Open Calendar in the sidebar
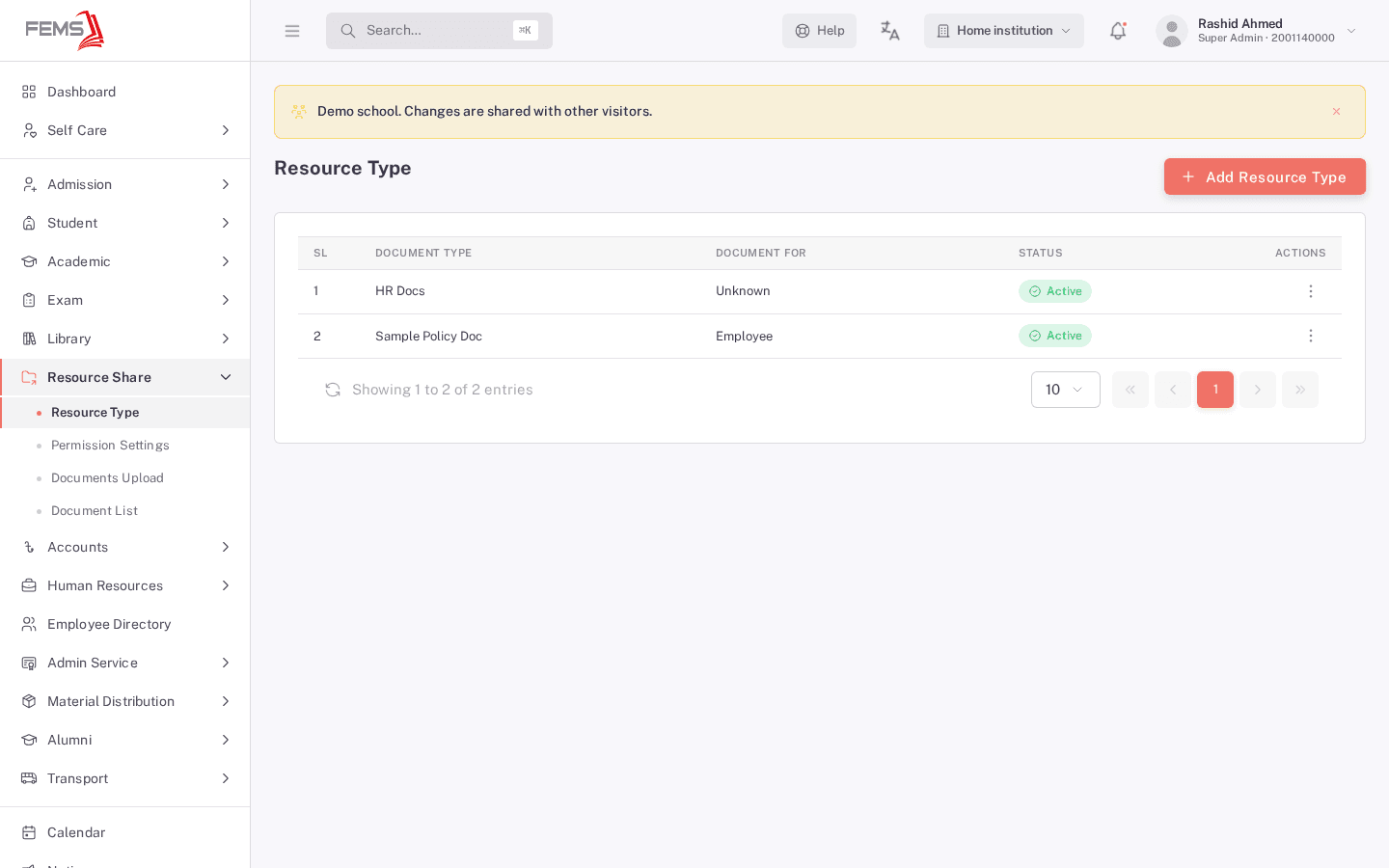The height and width of the screenshot is (868, 1389). tap(125, 832)
